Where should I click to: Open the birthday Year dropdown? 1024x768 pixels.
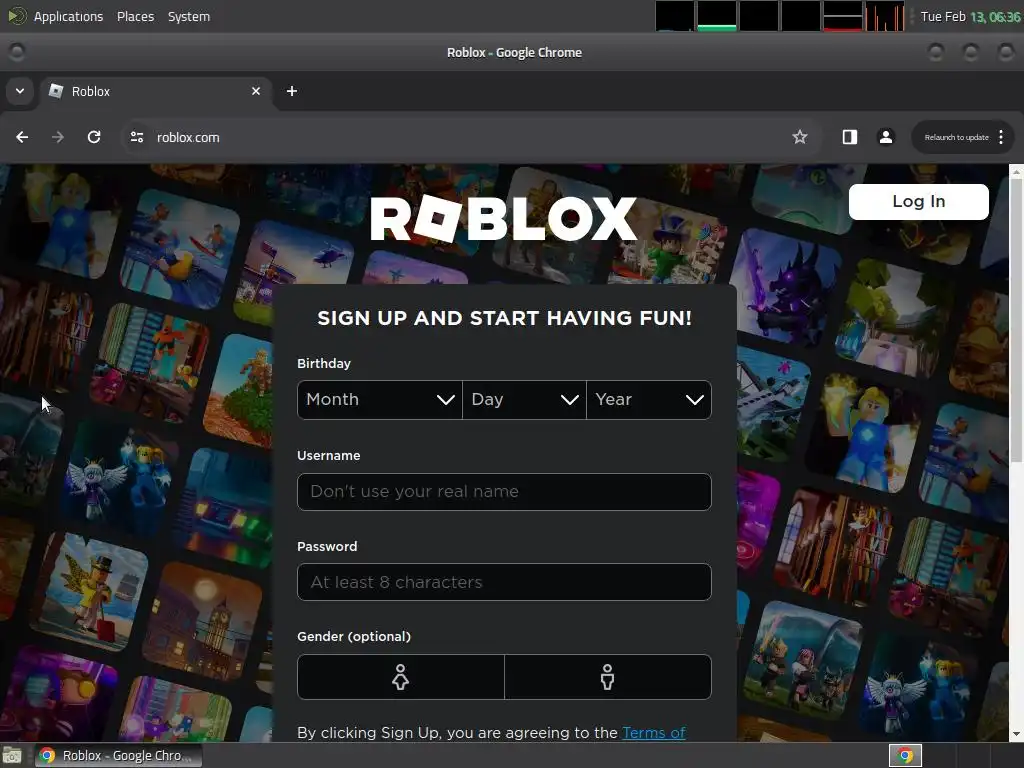(649, 400)
